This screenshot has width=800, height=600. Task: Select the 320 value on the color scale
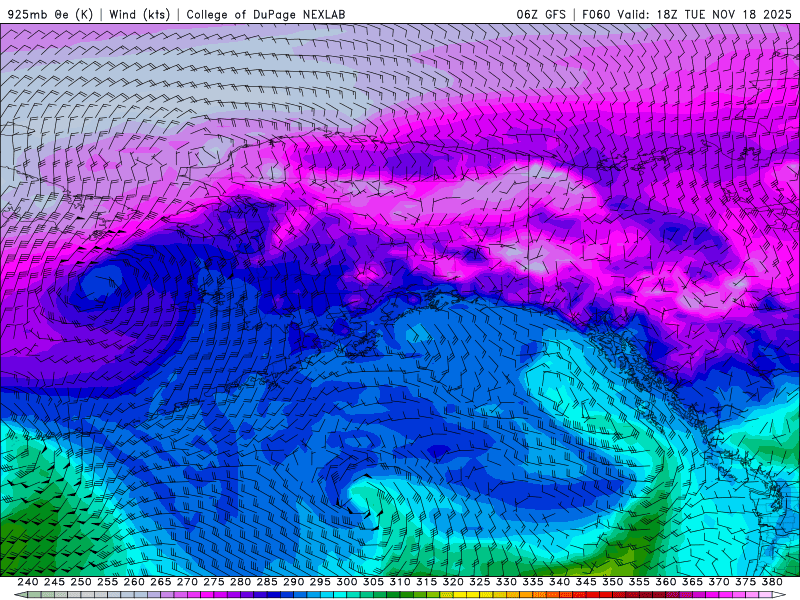[x=453, y=582]
